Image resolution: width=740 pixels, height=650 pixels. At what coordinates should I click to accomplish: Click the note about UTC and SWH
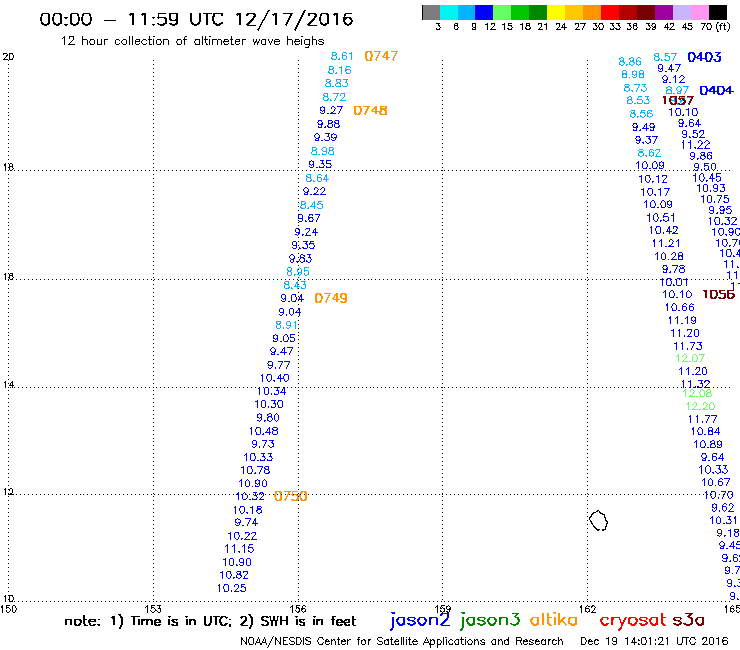[210, 621]
